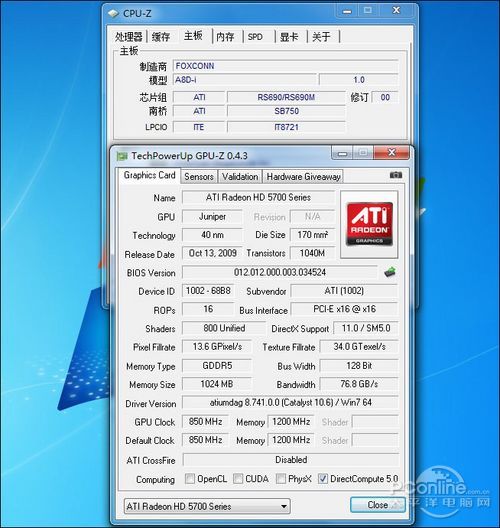Toggle the PhysX checkbox
Image resolution: width=500 pixels, height=528 pixels.
280,478
